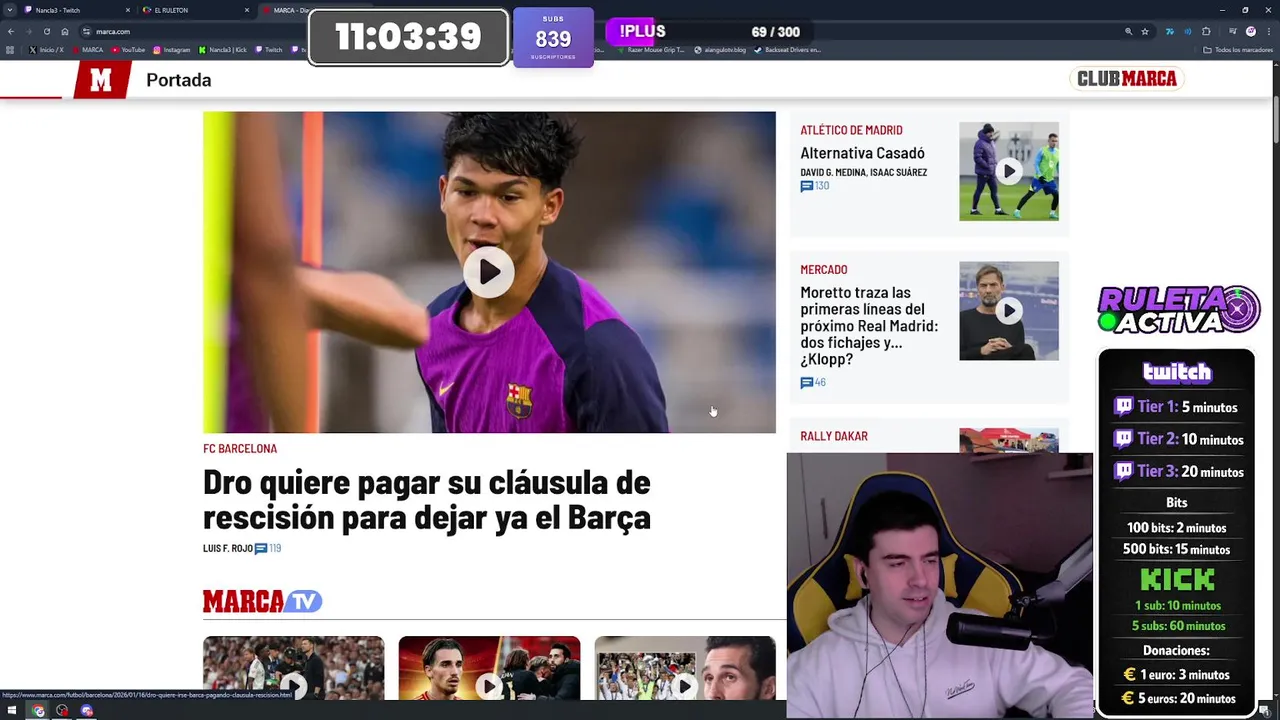Play the Klopp video thumbnail

coord(1008,311)
